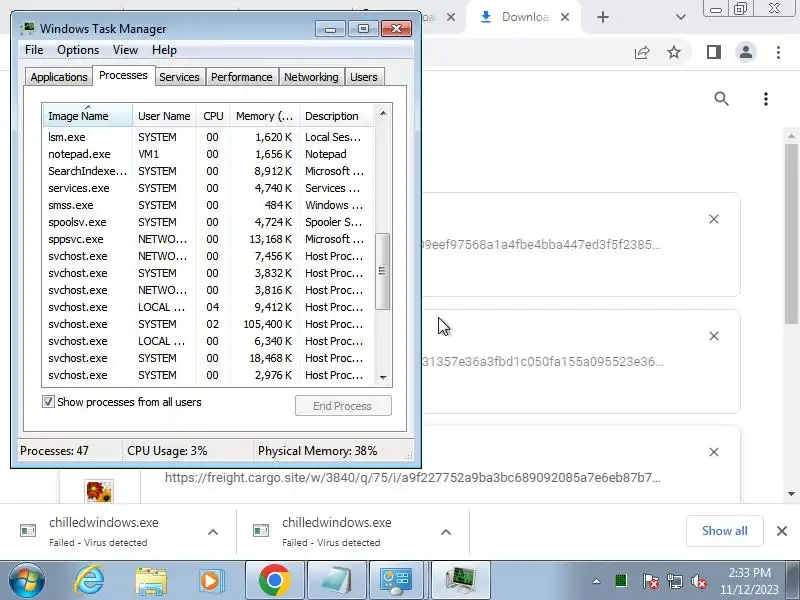Switch to the Applications tab

pos(59,77)
